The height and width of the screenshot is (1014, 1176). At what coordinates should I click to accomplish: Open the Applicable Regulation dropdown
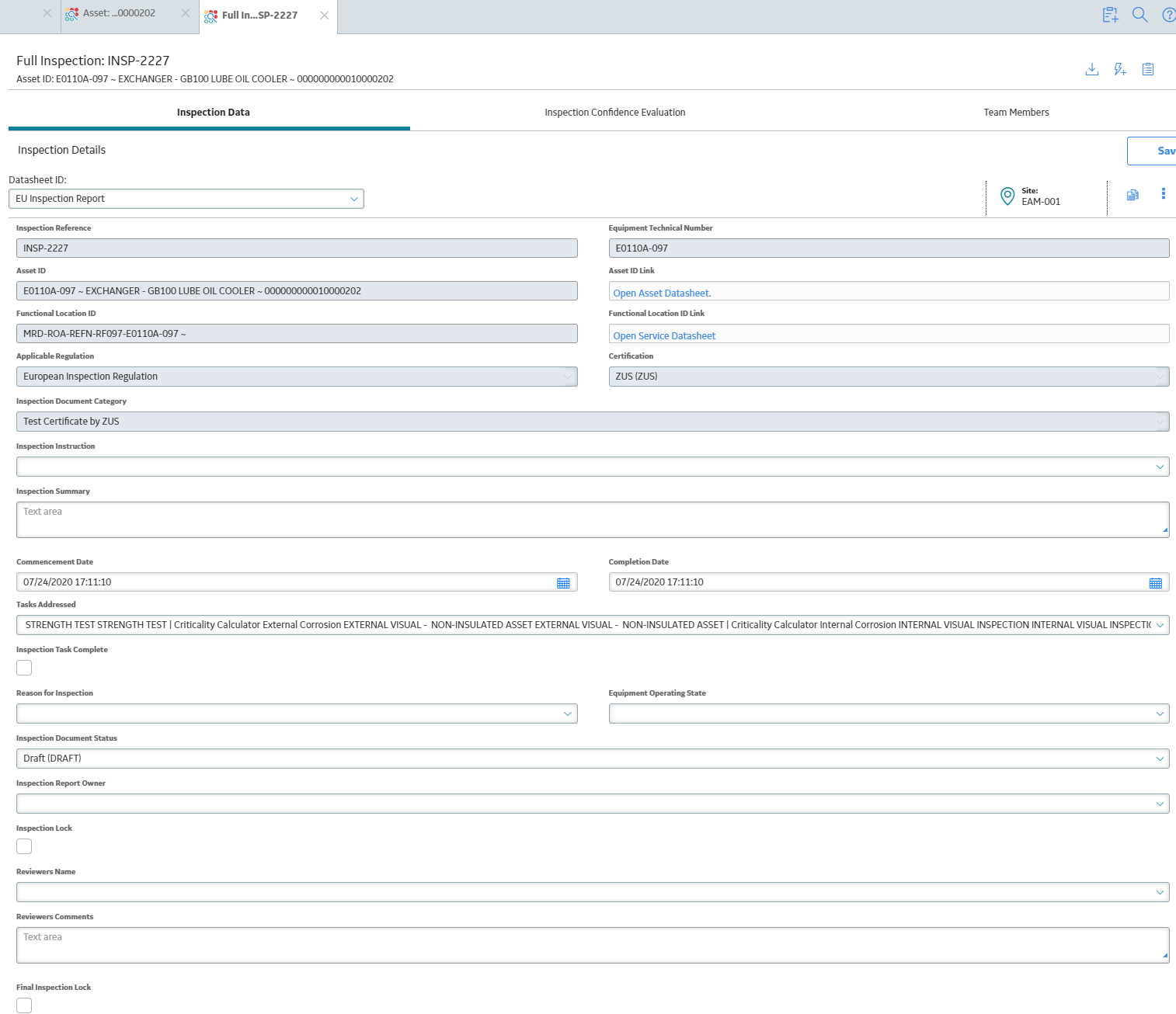(x=297, y=377)
